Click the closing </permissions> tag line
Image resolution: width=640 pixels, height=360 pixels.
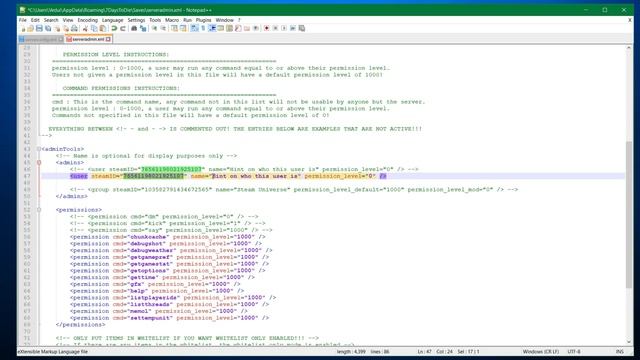coord(80,324)
